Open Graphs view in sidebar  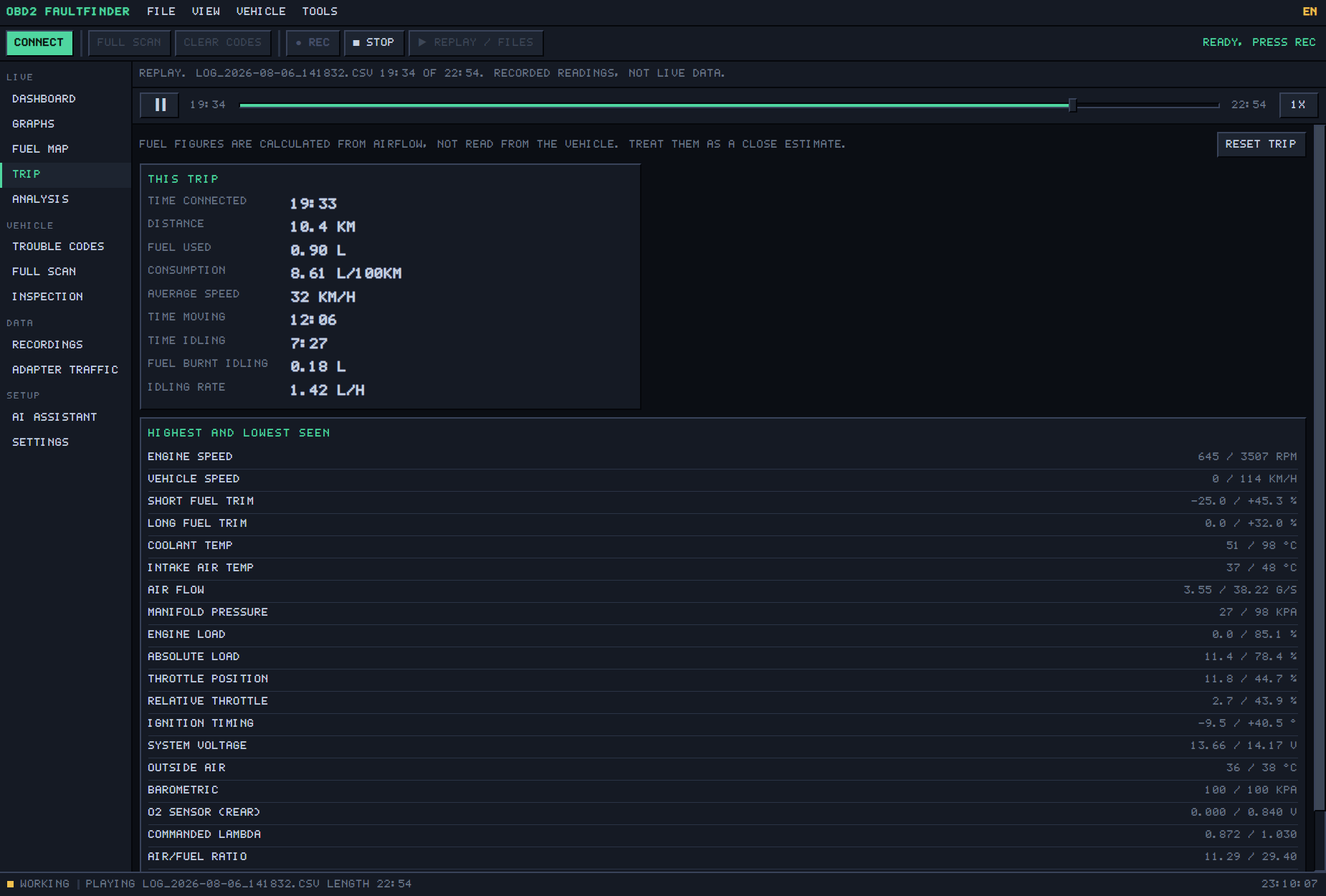click(65, 124)
